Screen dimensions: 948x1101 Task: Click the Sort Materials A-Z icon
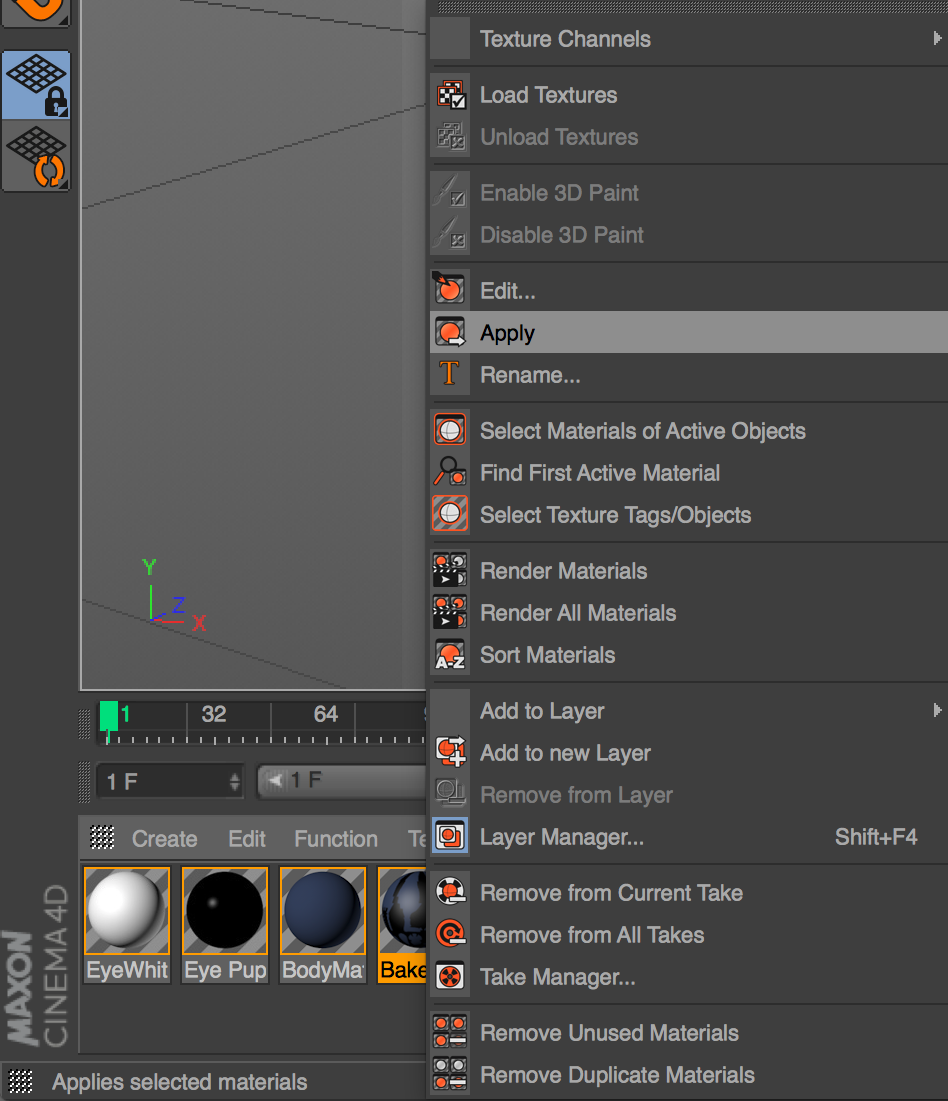point(450,655)
